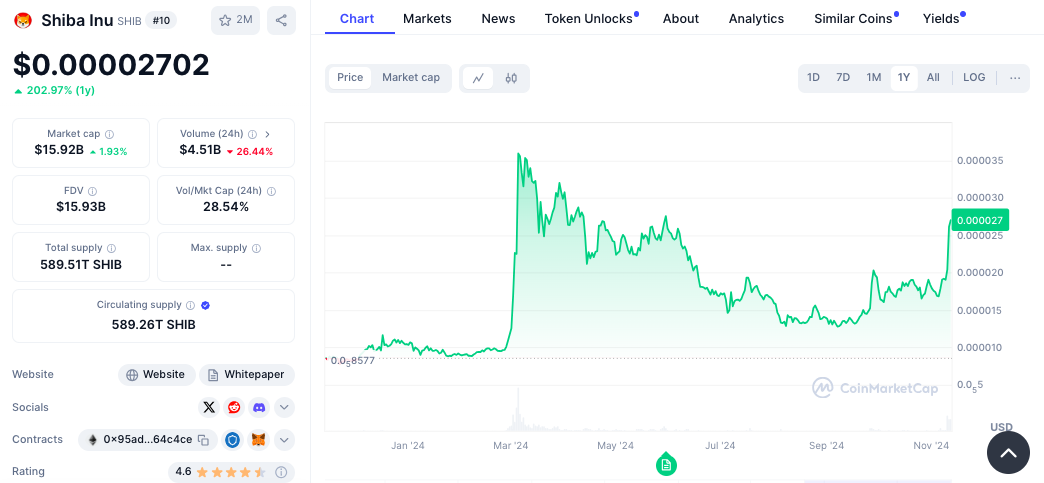Click the $15.93B FDV value
1044x483 pixels.
(81, 207)
